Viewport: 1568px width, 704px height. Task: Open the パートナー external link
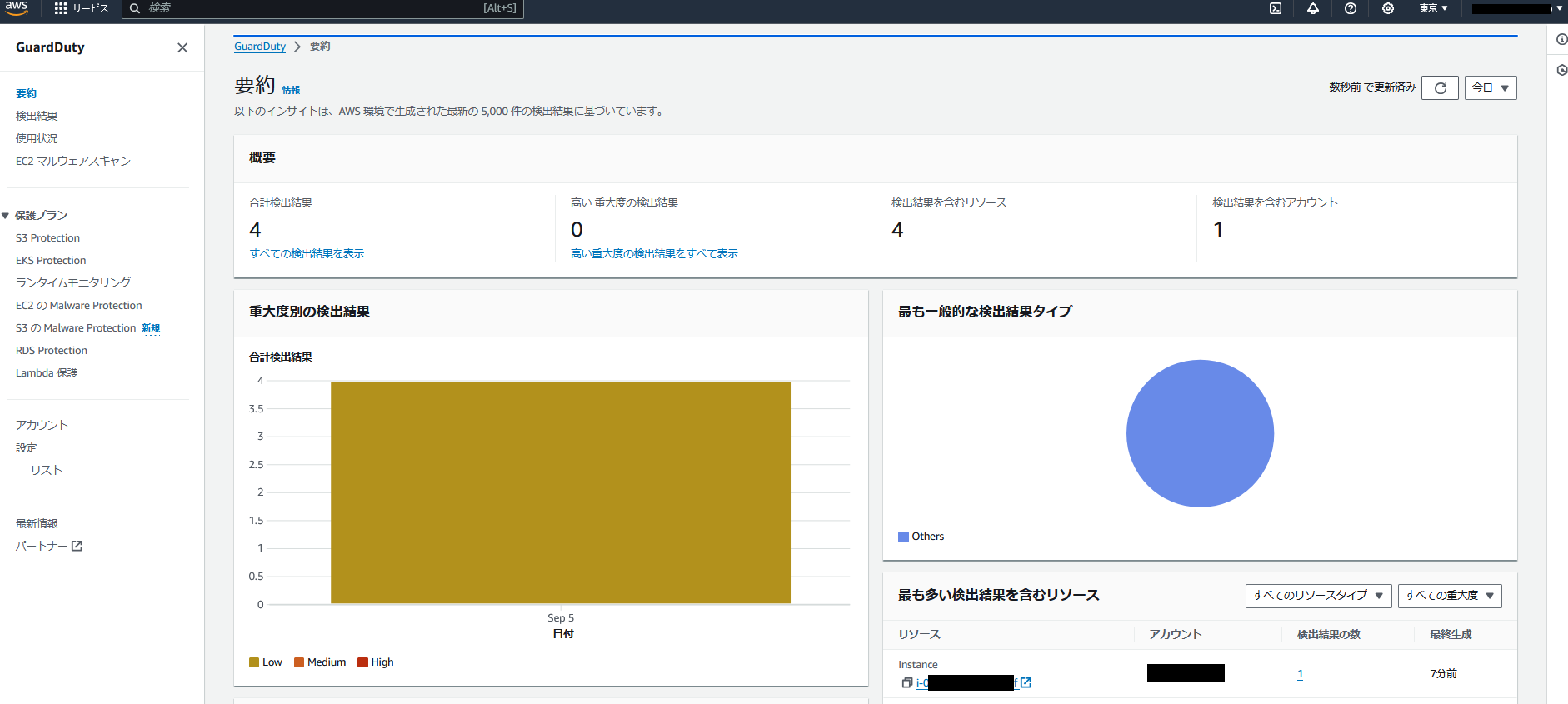tap(49, 546)
